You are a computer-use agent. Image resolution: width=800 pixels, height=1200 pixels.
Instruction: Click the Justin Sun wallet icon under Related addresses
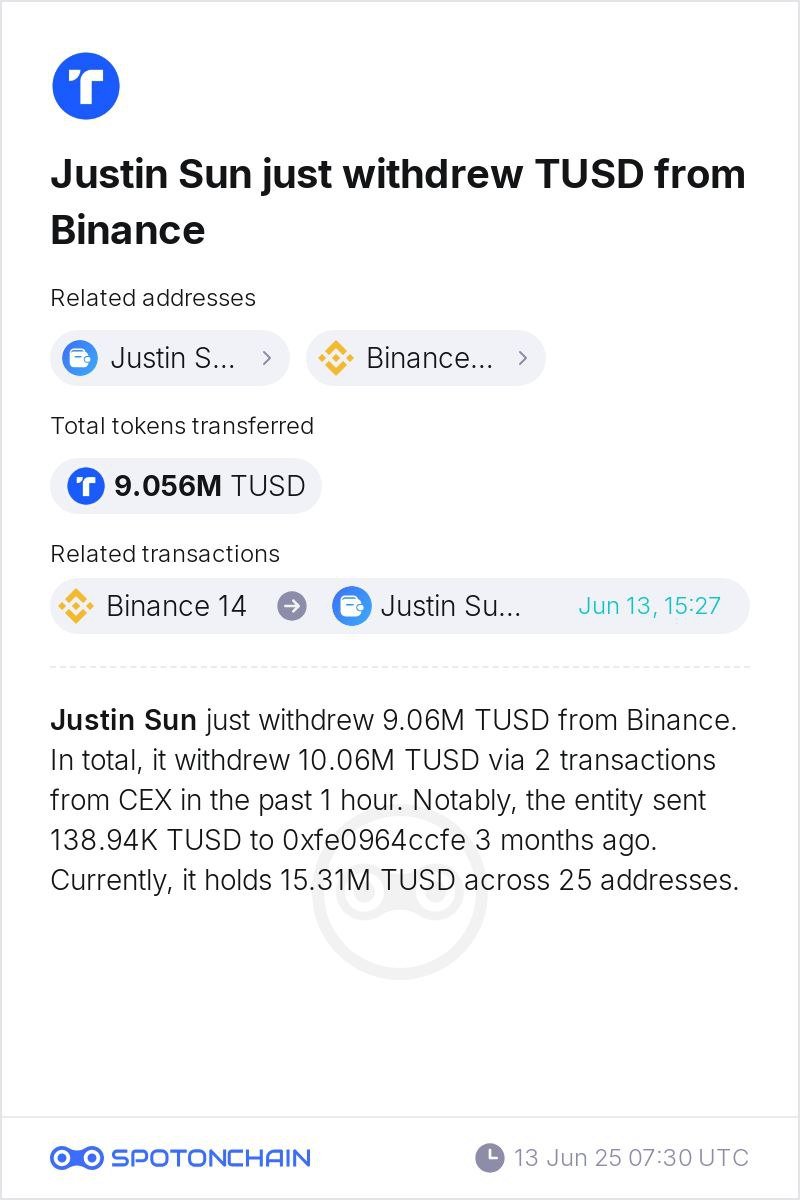coord(80,358)
